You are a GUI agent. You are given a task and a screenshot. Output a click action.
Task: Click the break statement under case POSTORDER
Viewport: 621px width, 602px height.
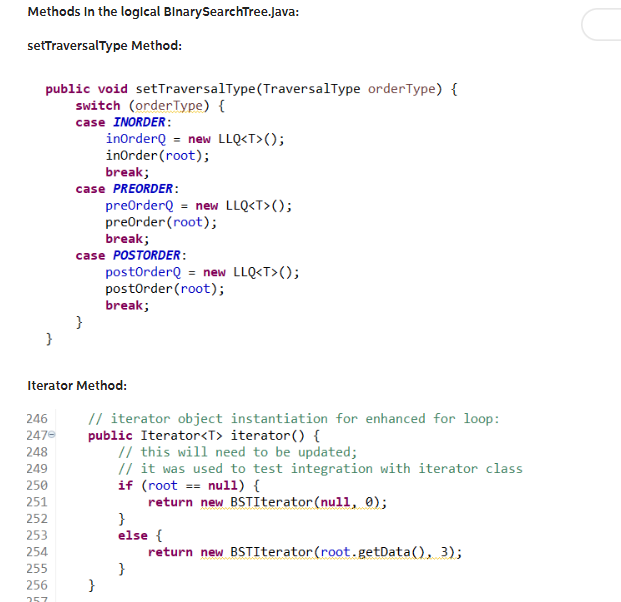coord(127,305)
